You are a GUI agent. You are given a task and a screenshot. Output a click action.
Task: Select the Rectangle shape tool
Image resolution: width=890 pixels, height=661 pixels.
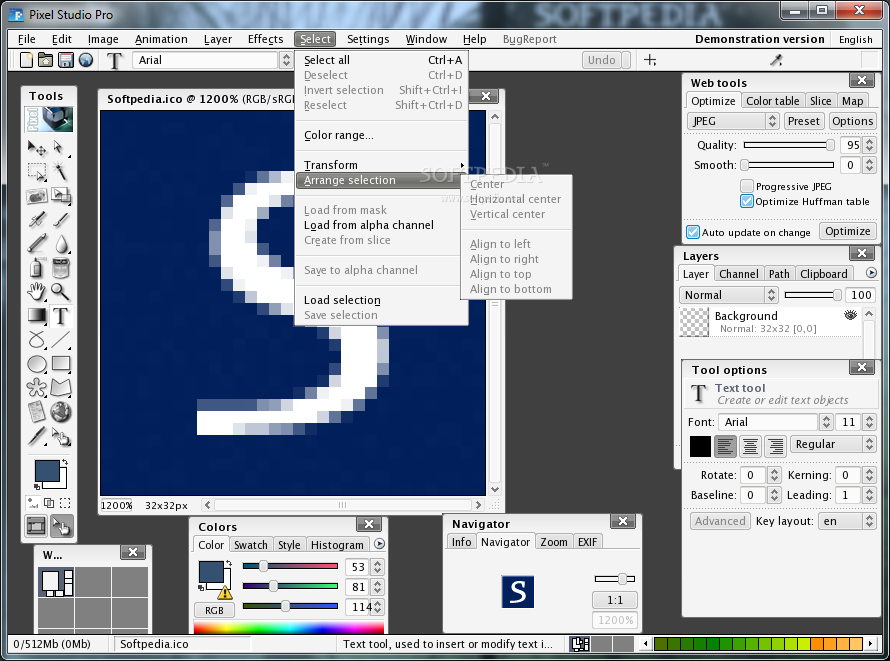click(x=60, y=364)
